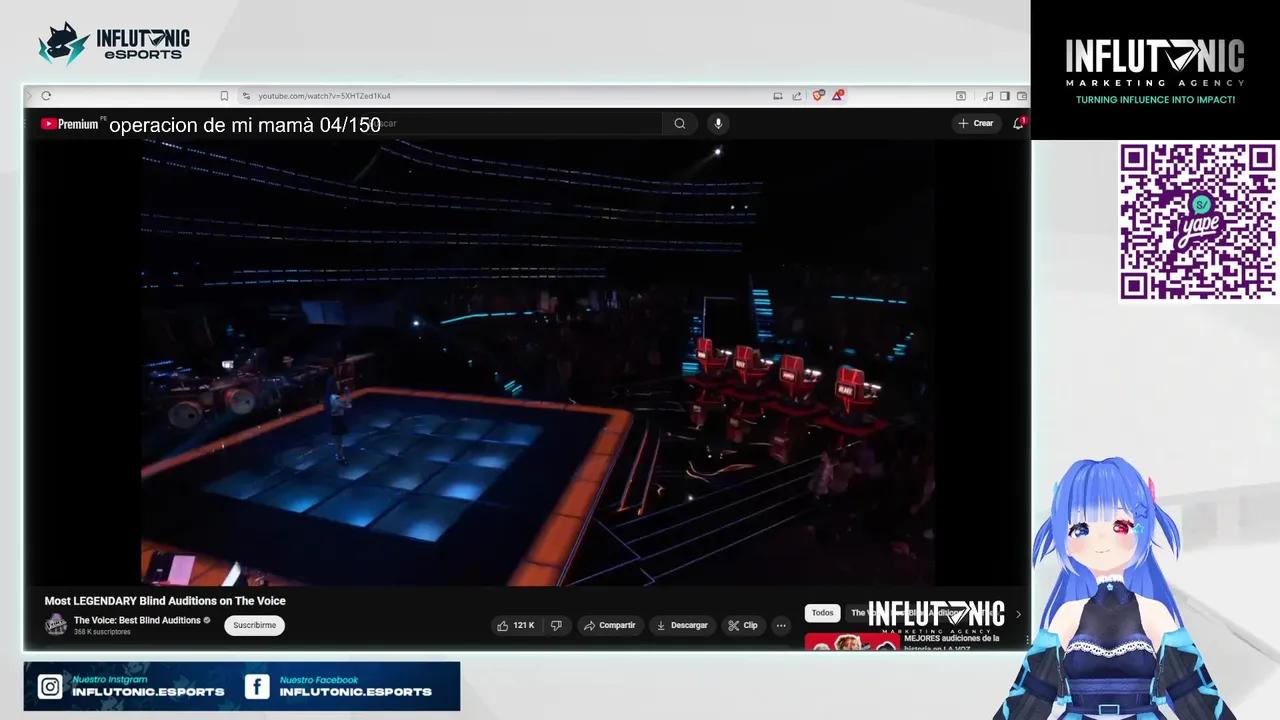Open the YouTube notifications bell
The height and width of the screenshot is (720, 1280).
pos(1018,124)
